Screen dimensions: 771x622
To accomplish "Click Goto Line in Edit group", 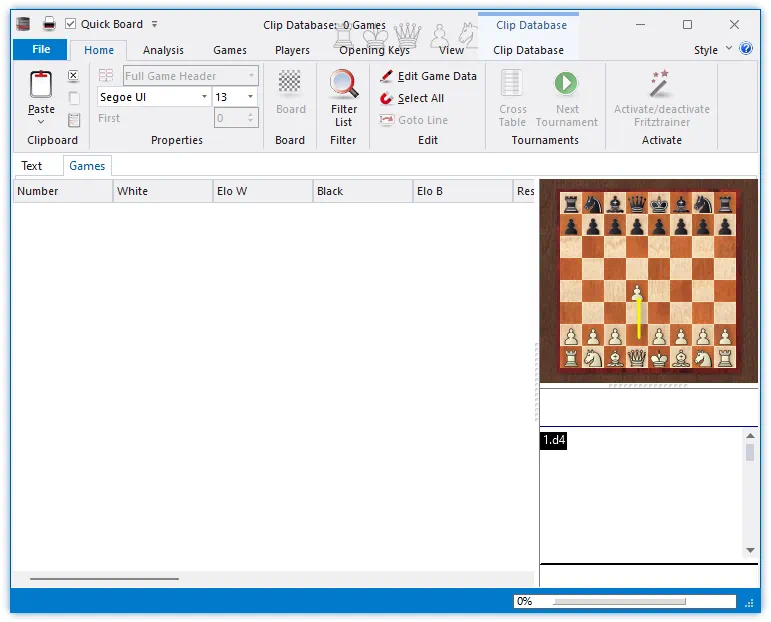I will coord(414,120).
